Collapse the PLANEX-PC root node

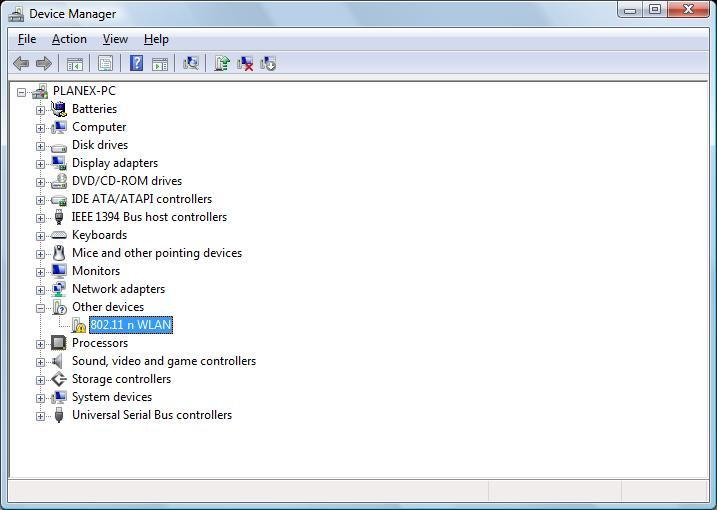click(21, 92)
